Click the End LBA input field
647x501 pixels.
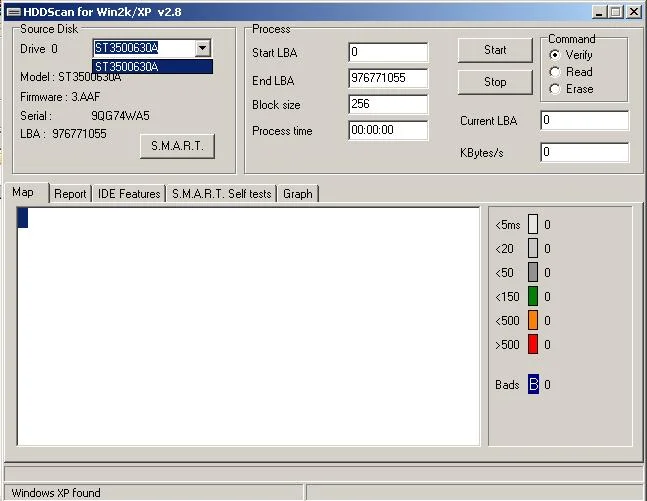388,78
